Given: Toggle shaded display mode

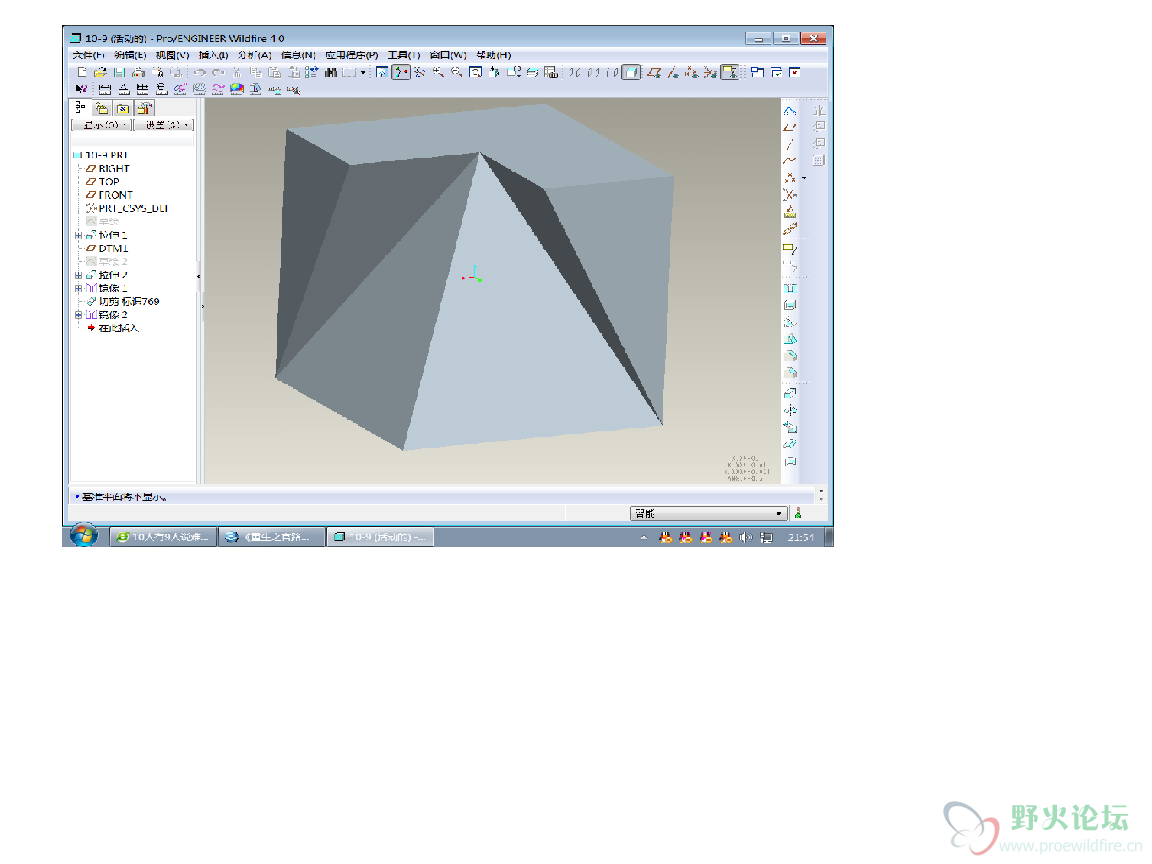Looking at the screenshot, I should click(x=631, y=72).
